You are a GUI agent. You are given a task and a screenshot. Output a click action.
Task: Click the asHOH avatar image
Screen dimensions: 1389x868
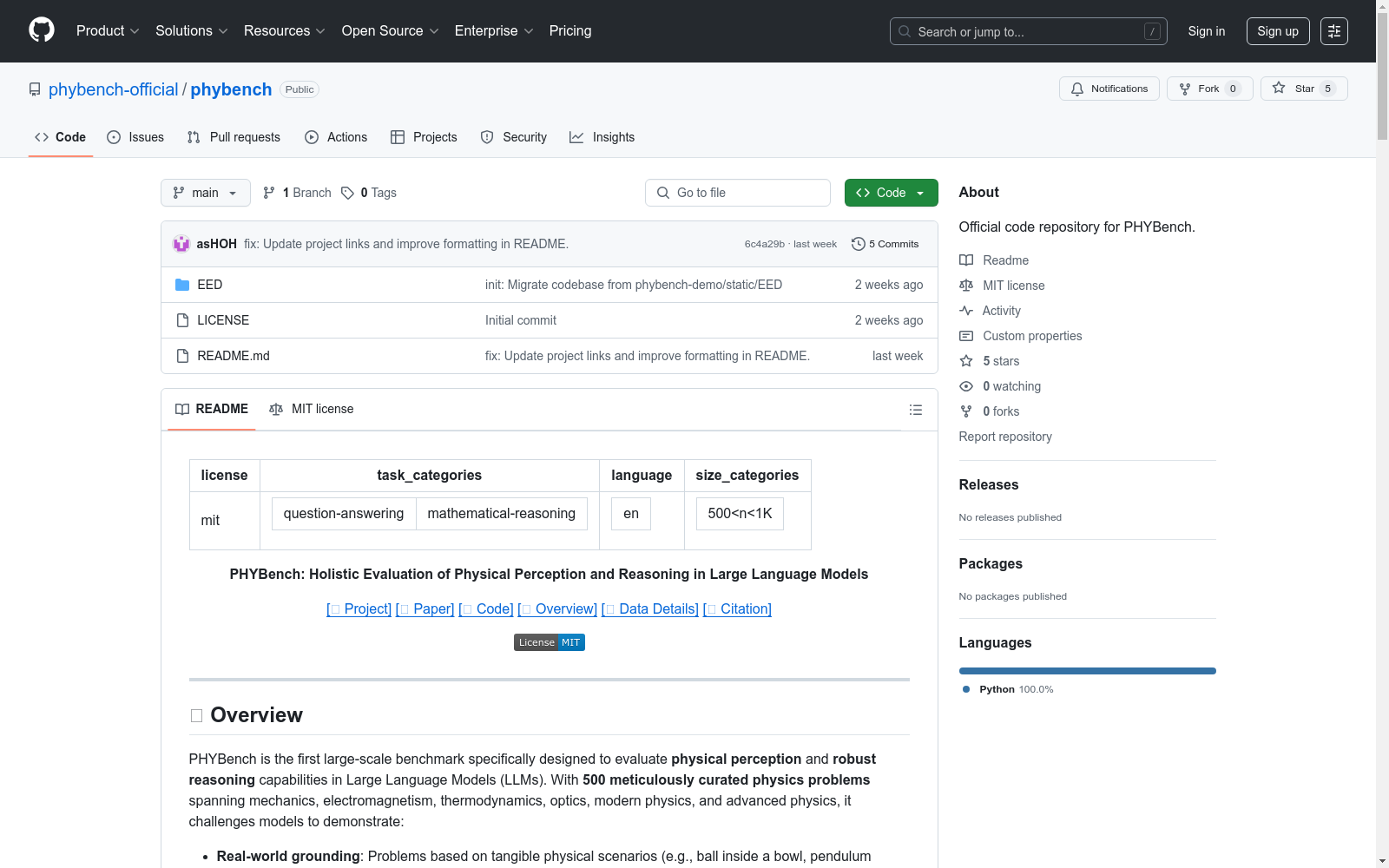point(181,244)
